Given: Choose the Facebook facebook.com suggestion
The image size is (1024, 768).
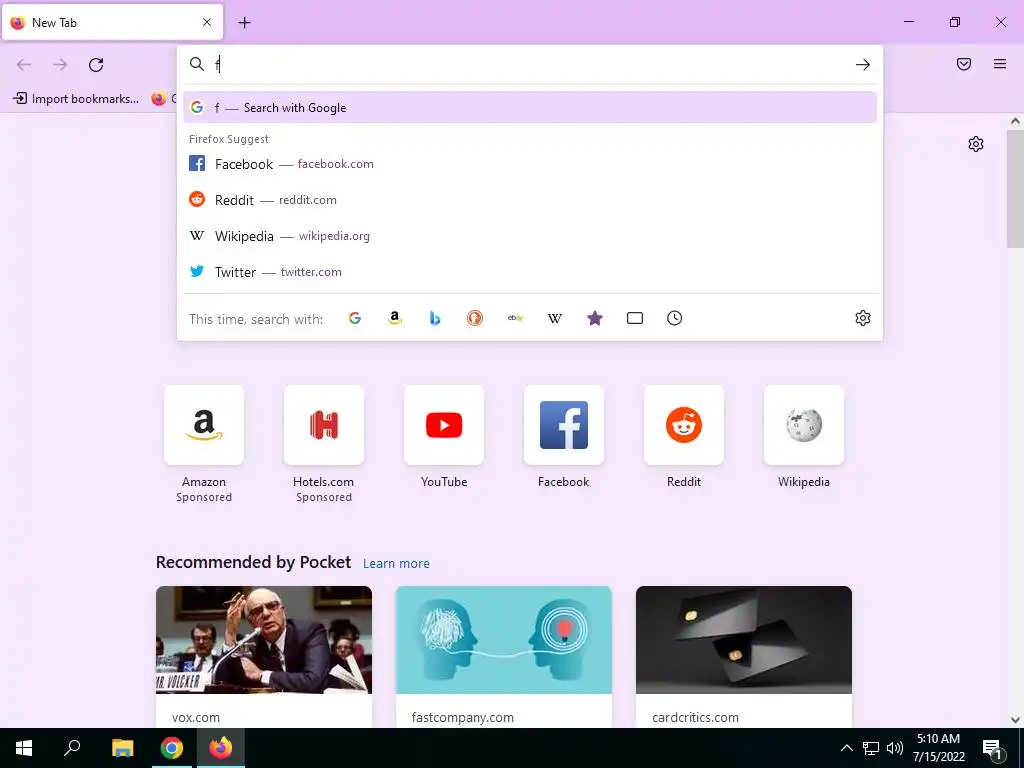Looking at the screenshot, I should point(530,164).
